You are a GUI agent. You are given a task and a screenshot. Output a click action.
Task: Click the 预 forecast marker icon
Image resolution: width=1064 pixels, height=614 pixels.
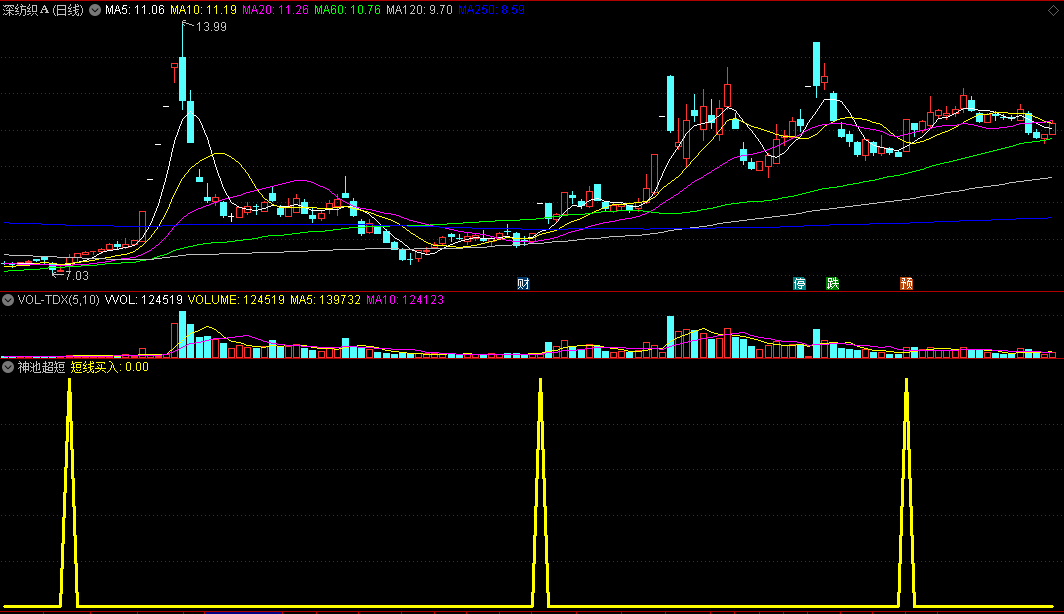pyautogui.click(x=907, y=284)
